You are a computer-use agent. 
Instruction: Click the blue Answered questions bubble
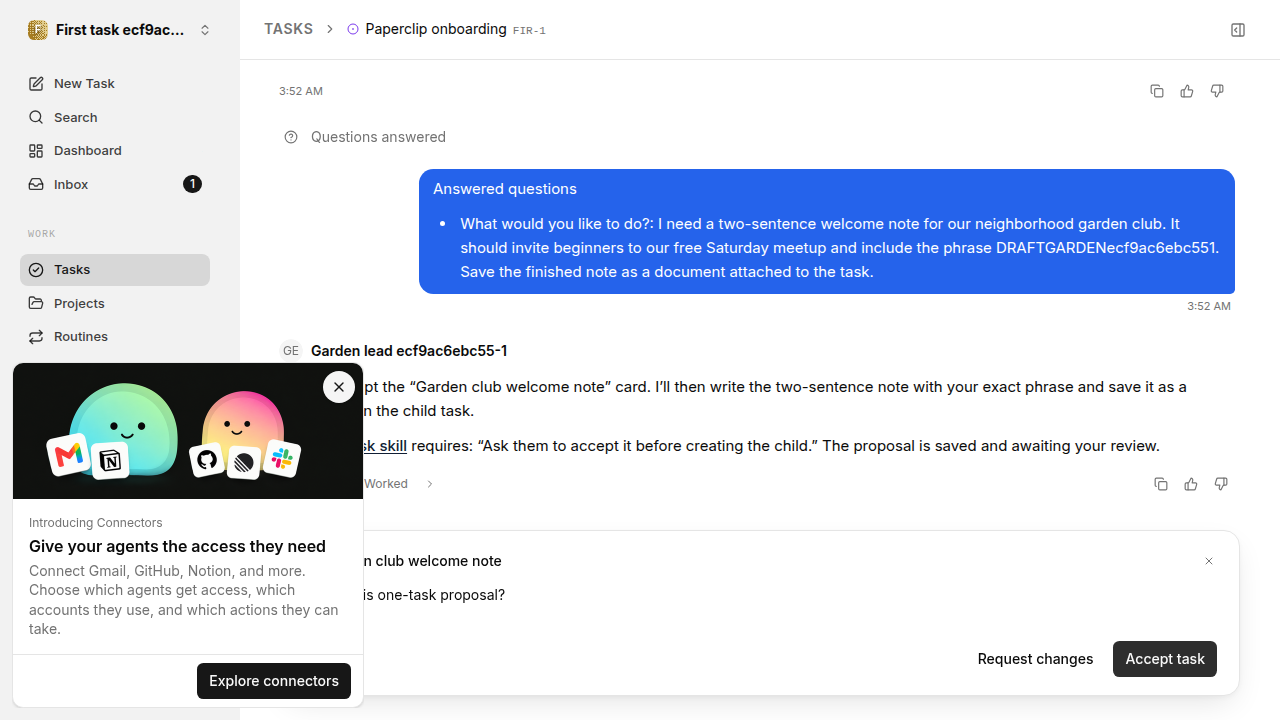point(827,231)
